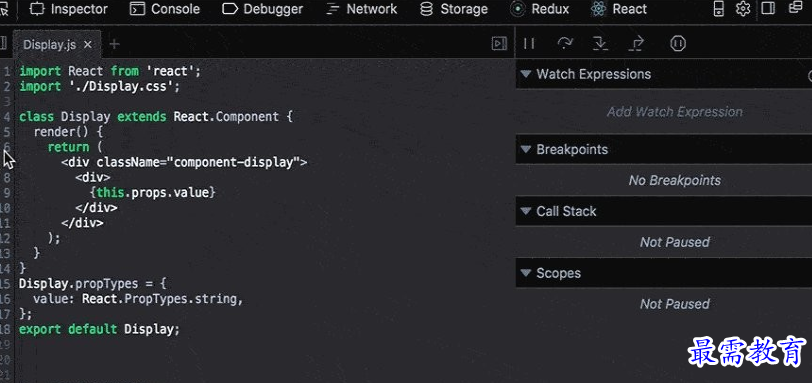Click the pause execution icon

click(529, 43)
